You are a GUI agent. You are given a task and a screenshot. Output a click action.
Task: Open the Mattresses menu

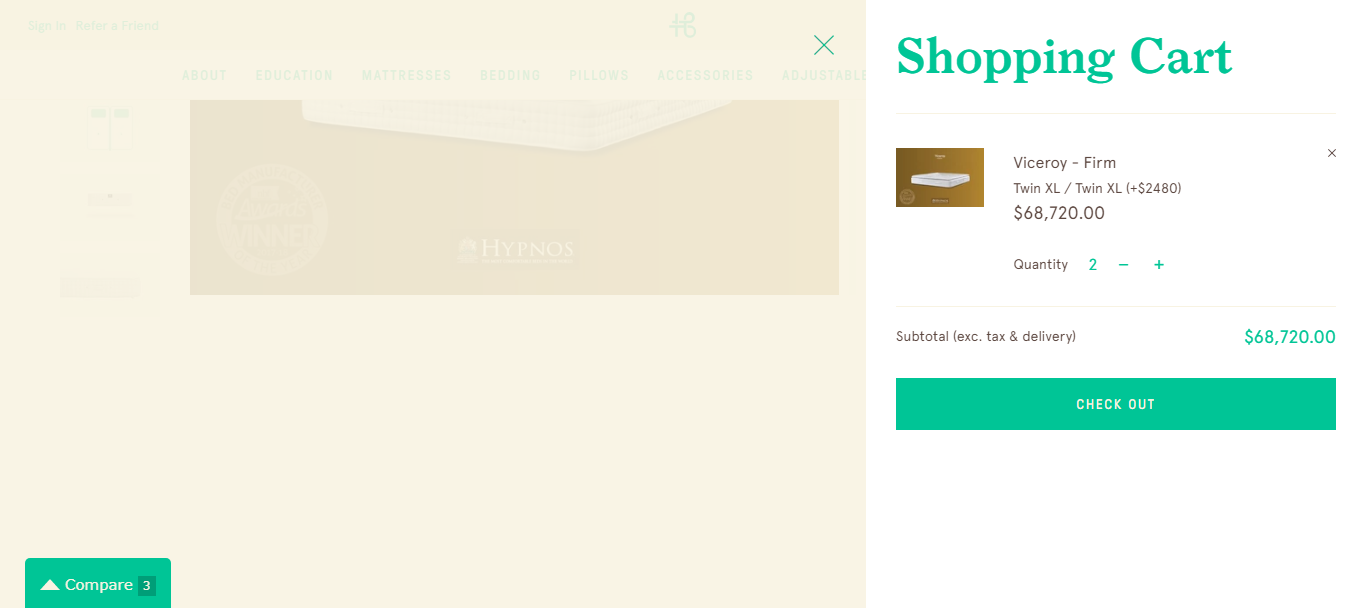click(x=407, y=75)
